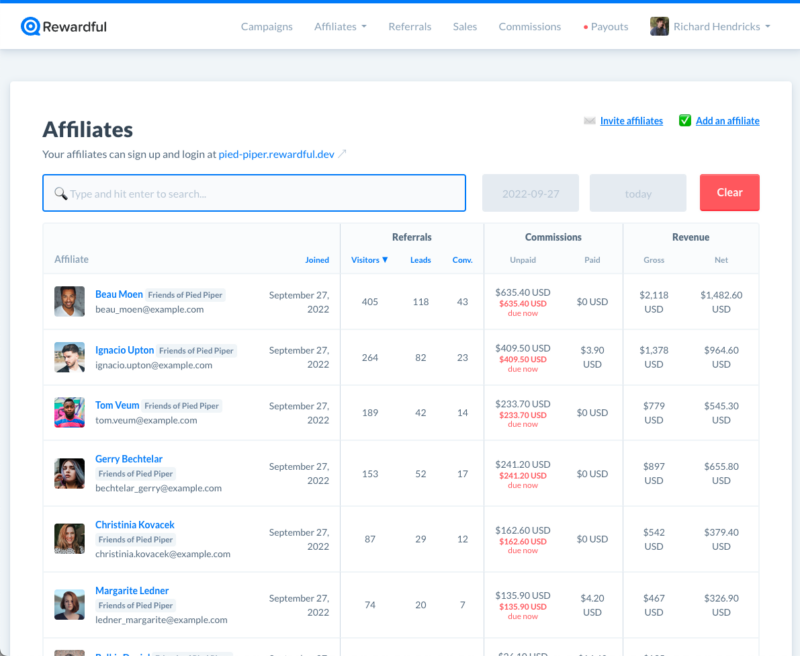Toggle the Visitors column sort arrow

[x=385, y=260]
